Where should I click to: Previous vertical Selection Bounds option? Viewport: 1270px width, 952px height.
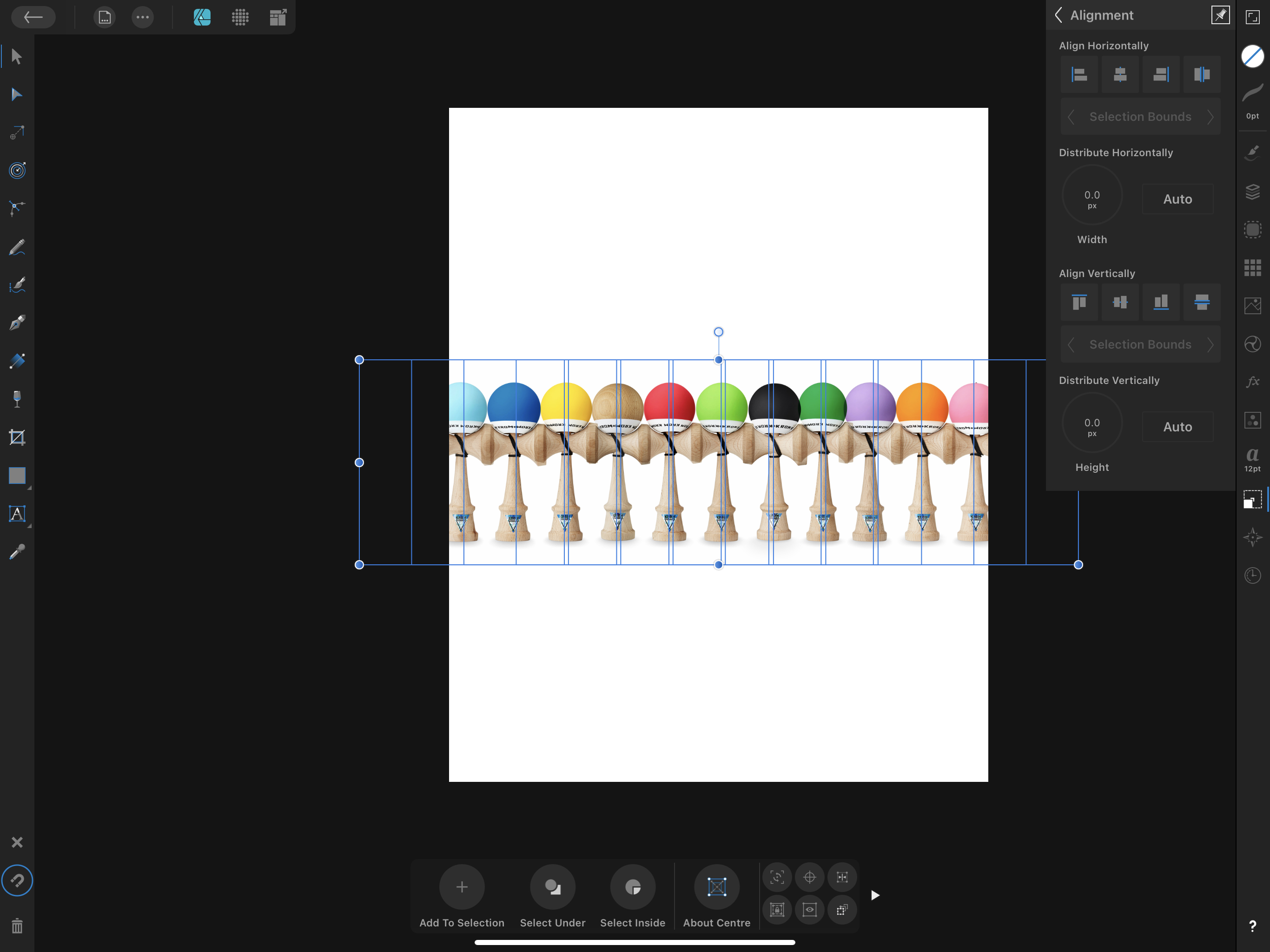1071,344
